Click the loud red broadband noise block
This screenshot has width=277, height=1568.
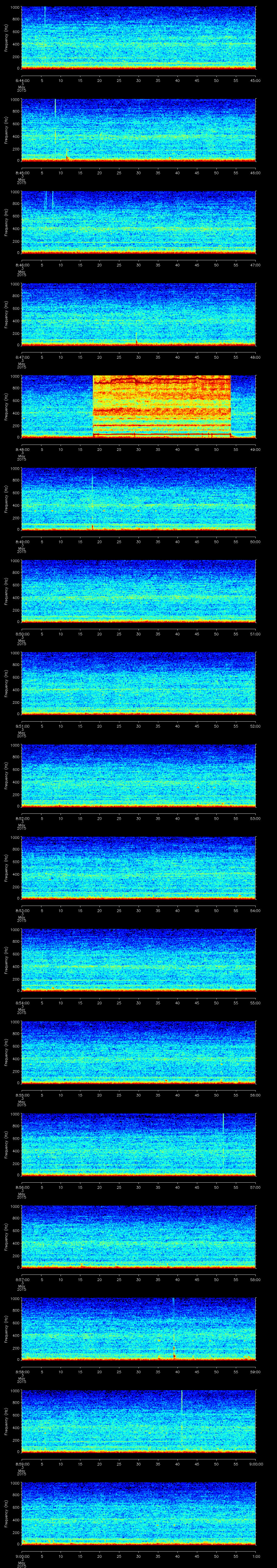[x=162, y=407]
